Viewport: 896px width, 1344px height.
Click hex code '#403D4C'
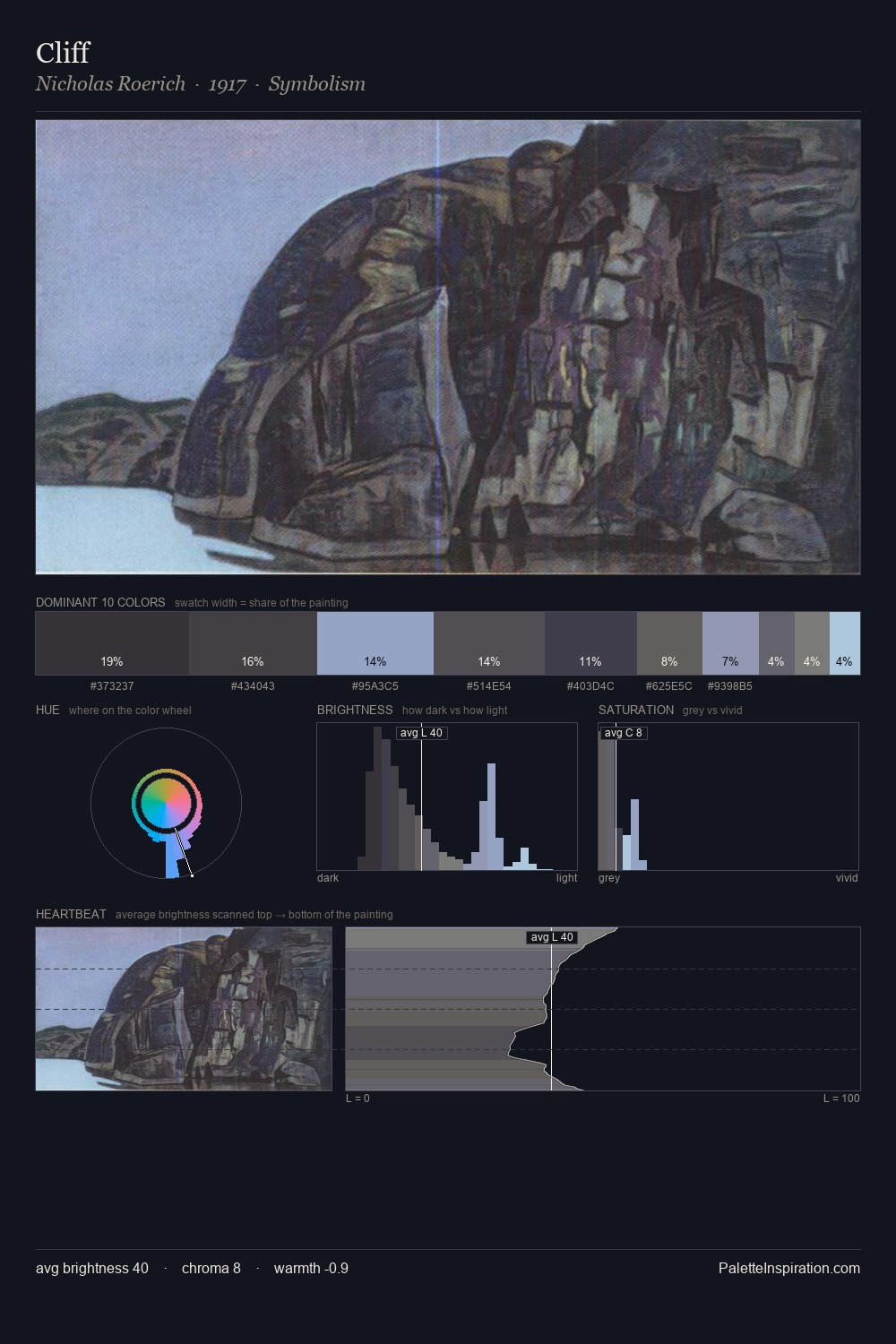coord(590,686)
